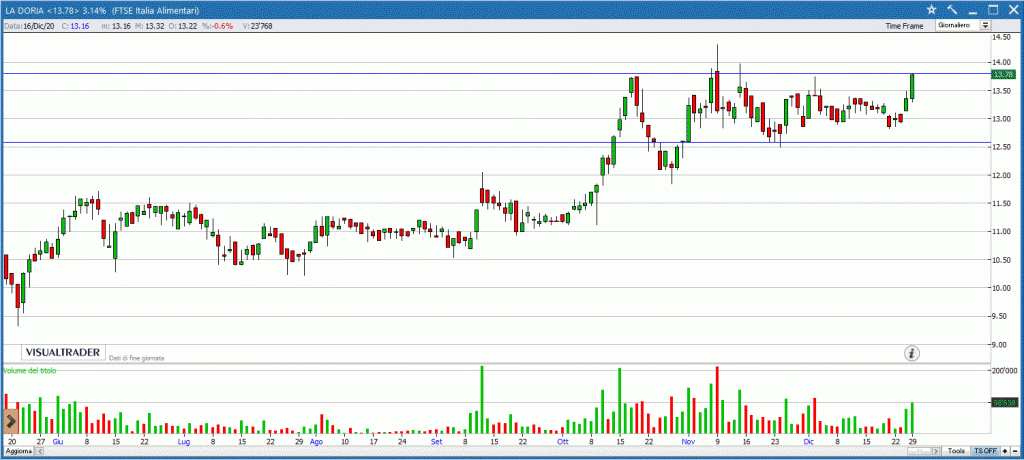The image size is (1024, 460).
Task: Zoom in with the plus button
Action: [1005, 451]
